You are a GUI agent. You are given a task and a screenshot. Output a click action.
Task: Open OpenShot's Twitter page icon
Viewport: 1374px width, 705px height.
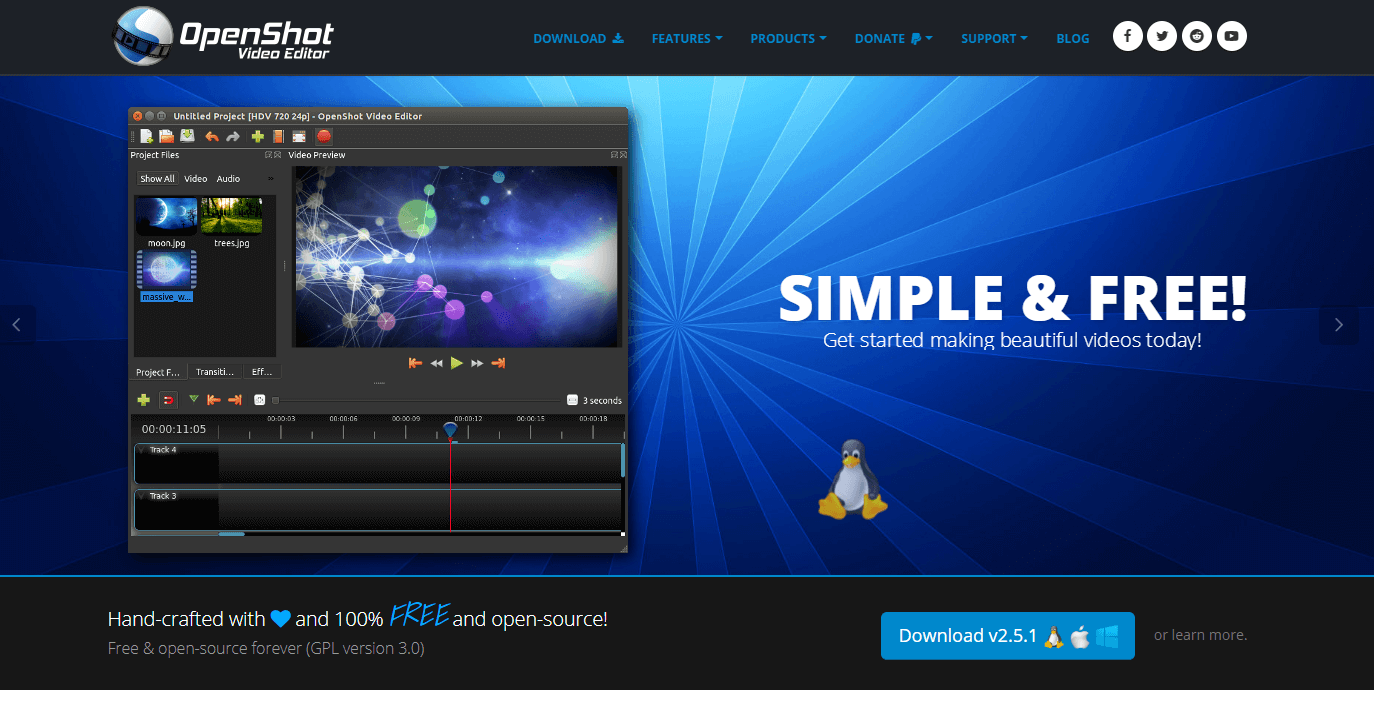[x=1162, y=37]
